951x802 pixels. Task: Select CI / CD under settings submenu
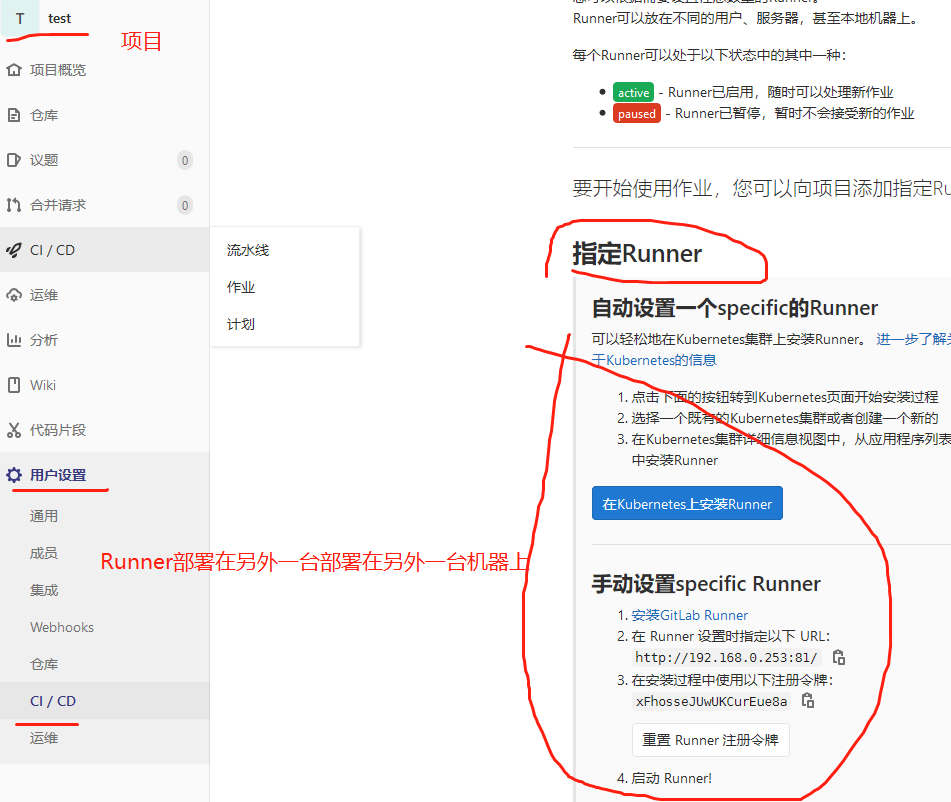click(53, 701)
